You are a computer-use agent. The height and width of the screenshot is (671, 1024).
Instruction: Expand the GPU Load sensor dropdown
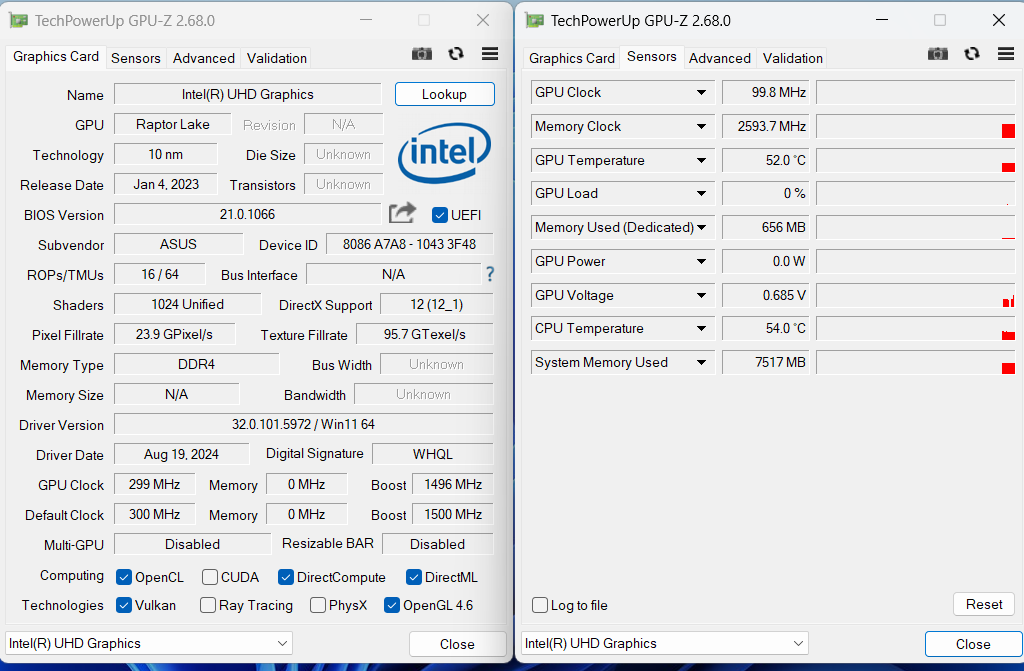(701, 193)
